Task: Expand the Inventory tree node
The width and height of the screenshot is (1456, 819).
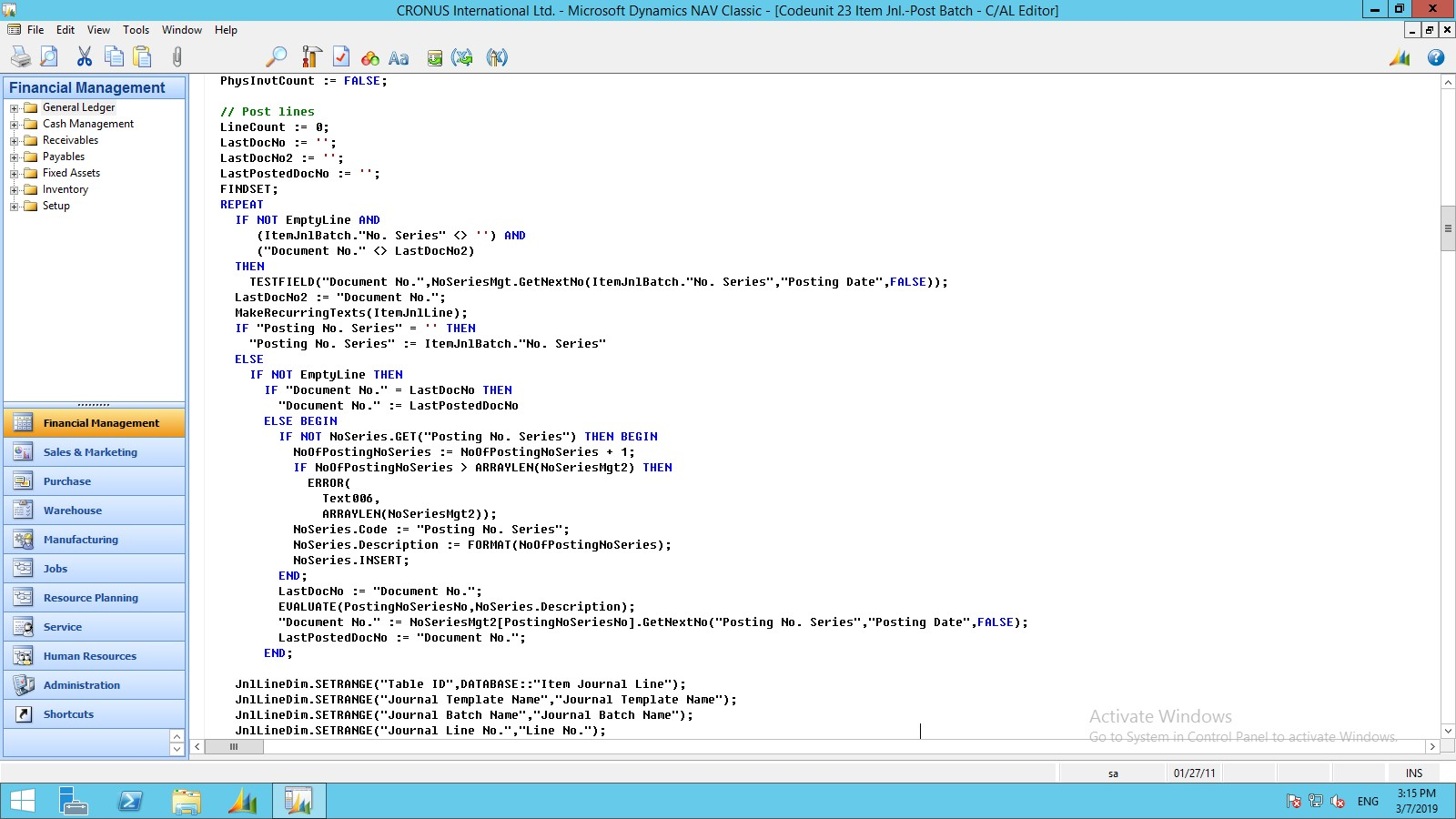Action: tap(12, 189)
